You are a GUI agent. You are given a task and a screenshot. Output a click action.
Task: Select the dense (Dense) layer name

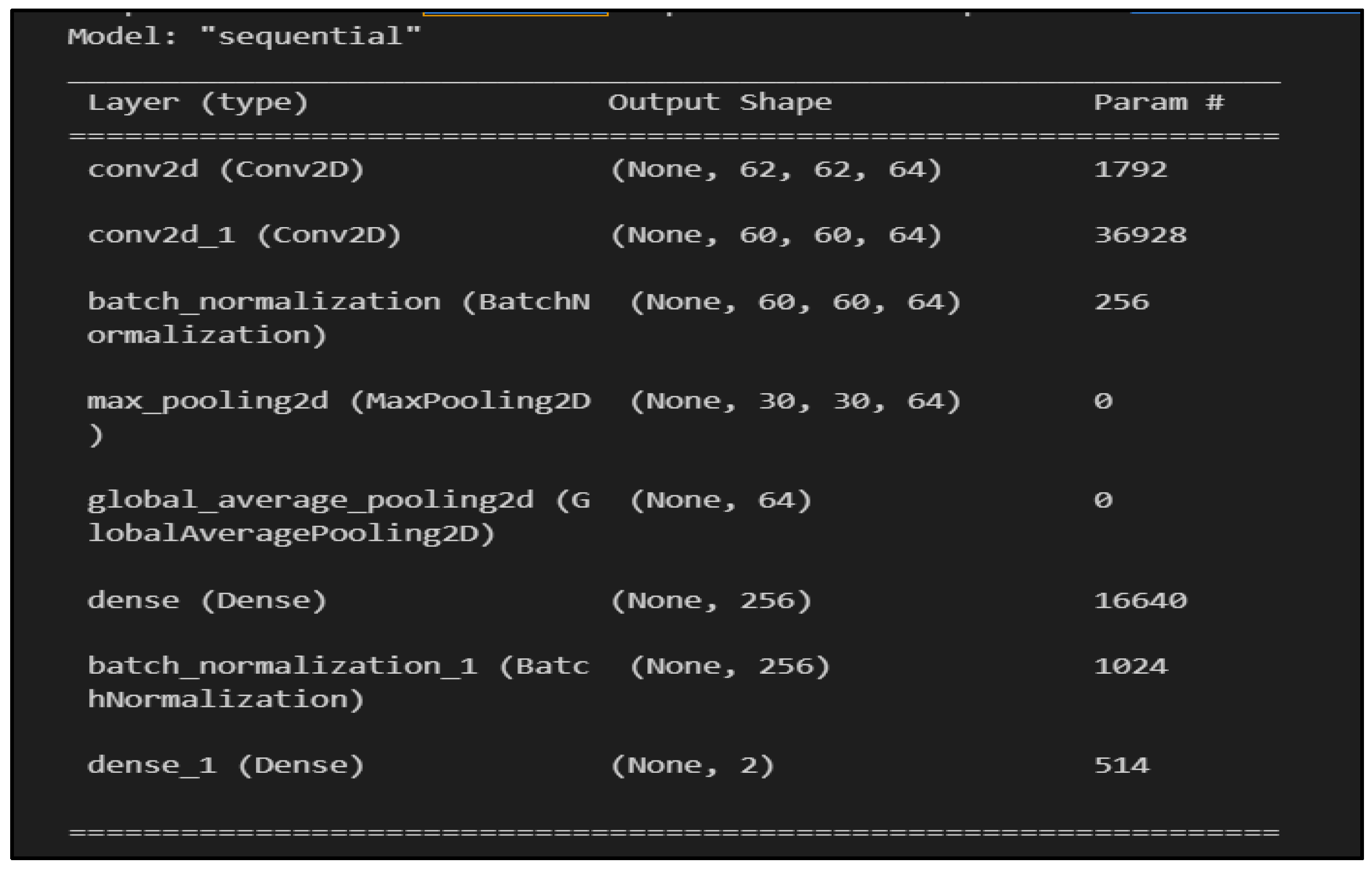click(207, 601)
